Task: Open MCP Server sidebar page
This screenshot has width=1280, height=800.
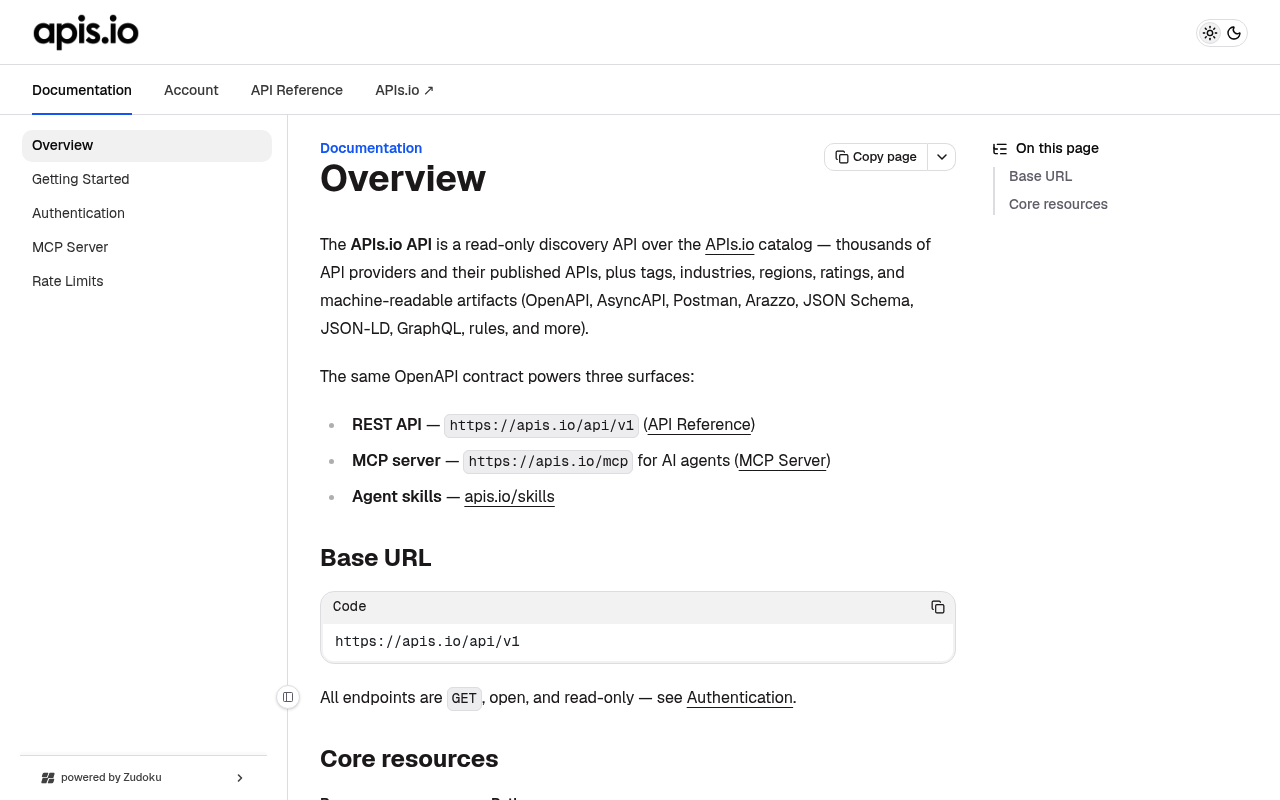Action: pos(147,247)
